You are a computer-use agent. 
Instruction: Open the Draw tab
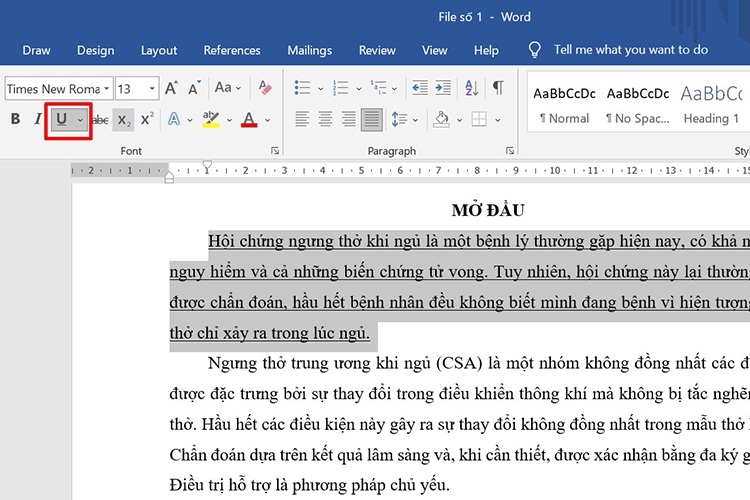[36, 50]
